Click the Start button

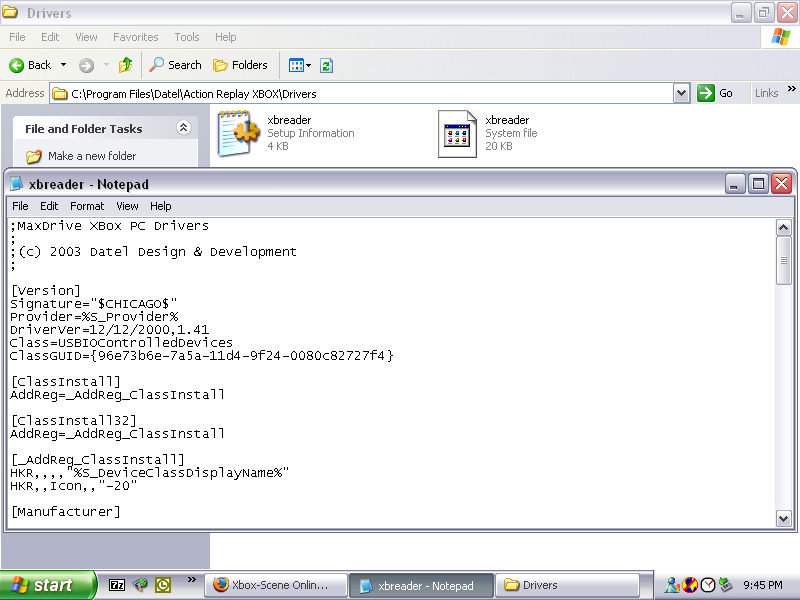point(48,585)
